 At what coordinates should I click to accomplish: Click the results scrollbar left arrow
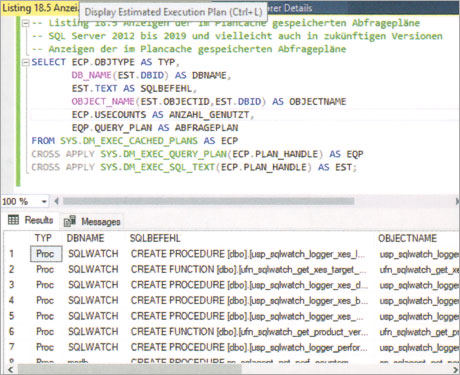click(10, 369)
